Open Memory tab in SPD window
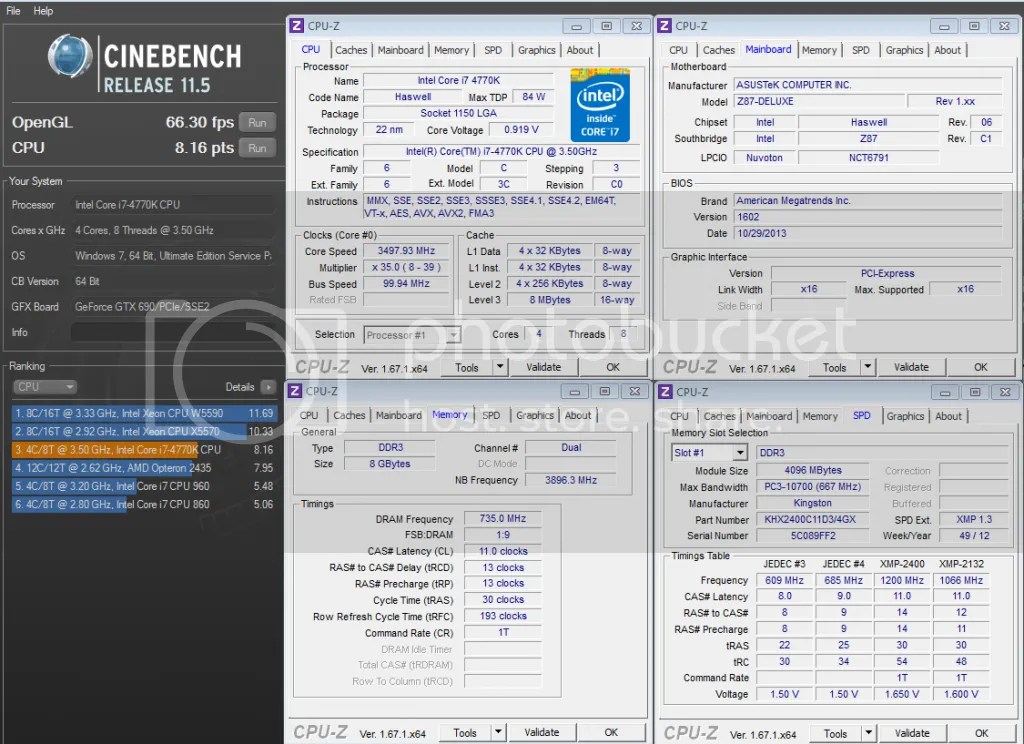Viewport: 1024px width, 744px height. click(820, 416)
